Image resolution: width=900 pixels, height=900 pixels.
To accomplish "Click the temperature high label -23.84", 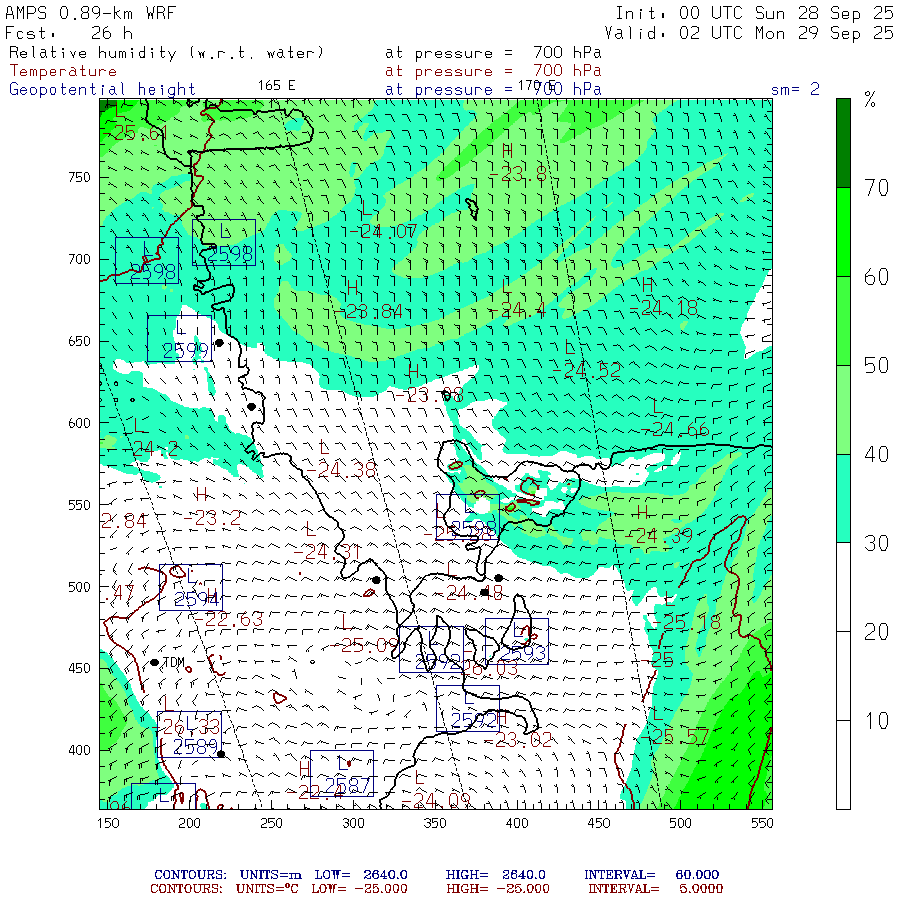I will pyautogui.click(x=369, y=312).
